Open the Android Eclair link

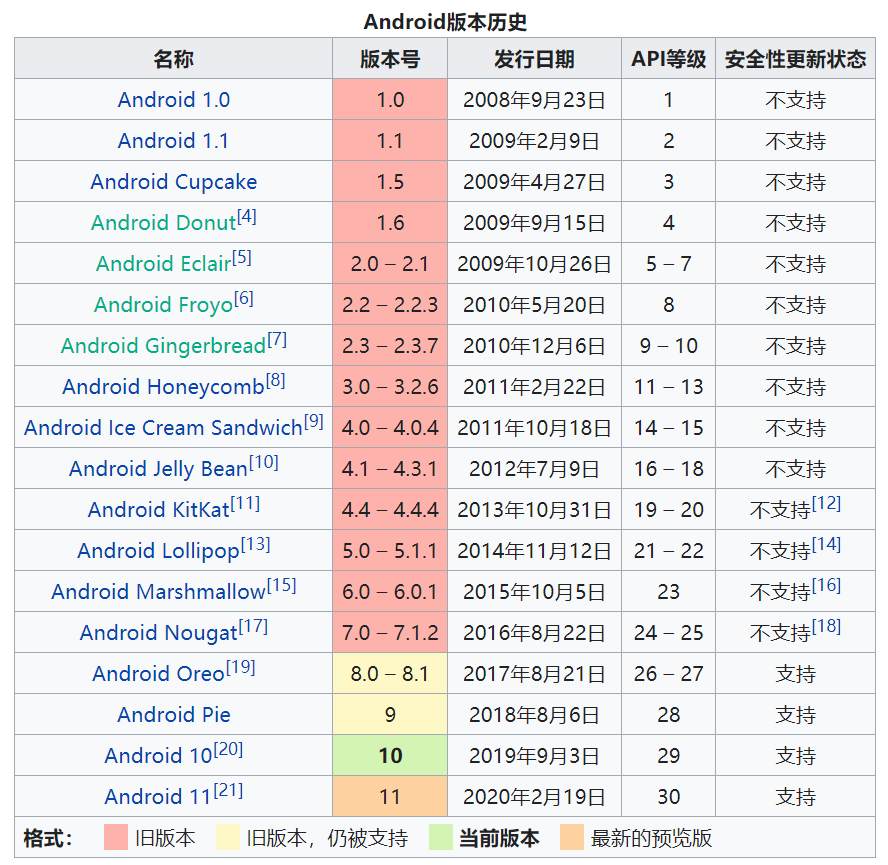tap(164, 263)
